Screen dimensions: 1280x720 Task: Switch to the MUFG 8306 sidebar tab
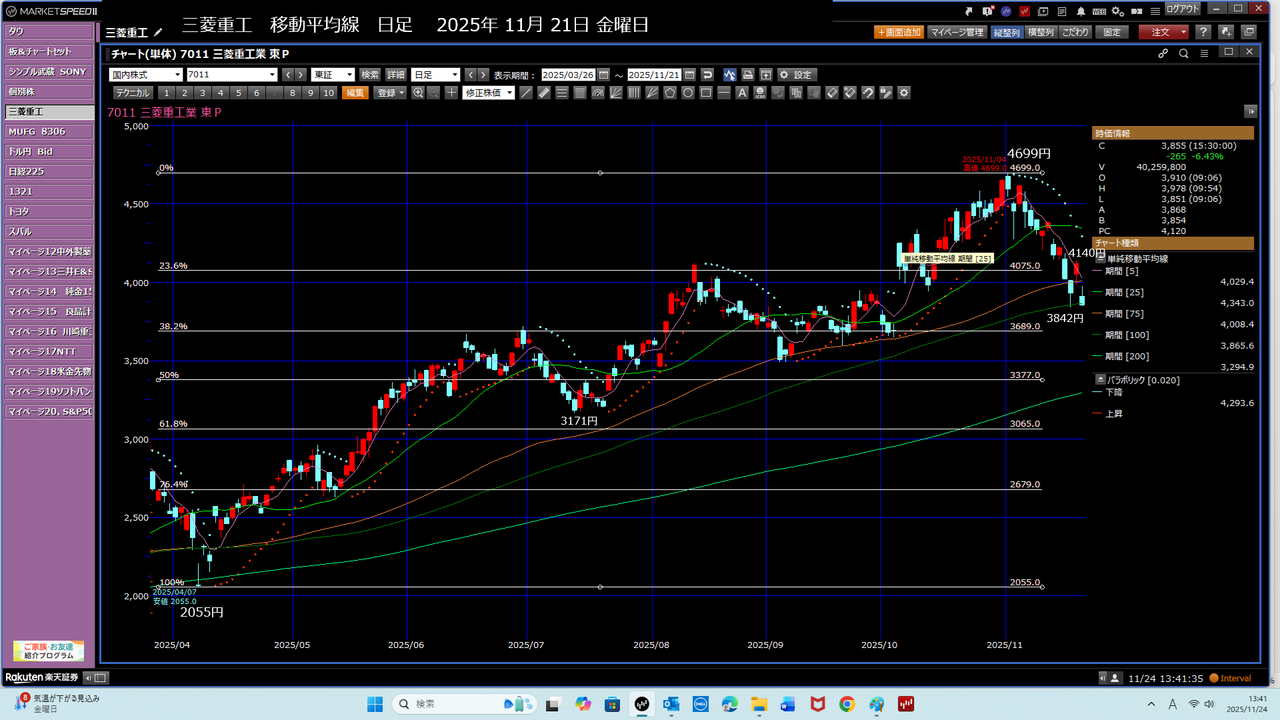point(48,131)
